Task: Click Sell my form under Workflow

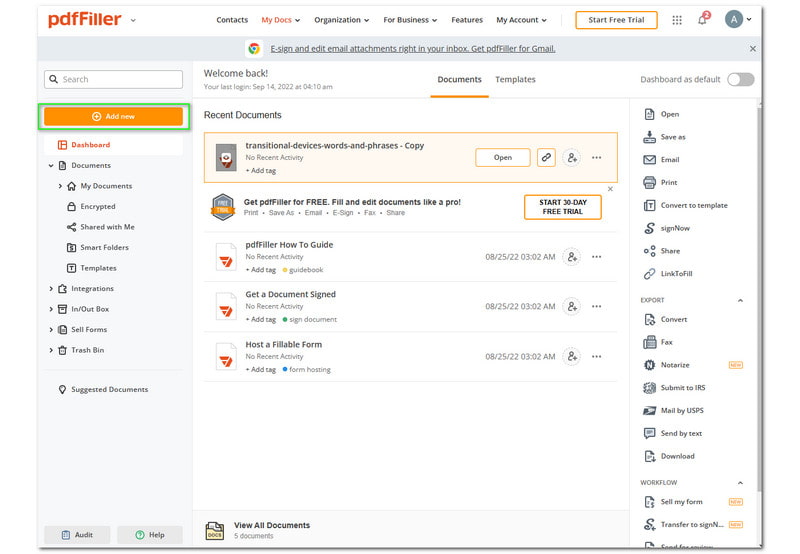Action: (x=672, y=502)
